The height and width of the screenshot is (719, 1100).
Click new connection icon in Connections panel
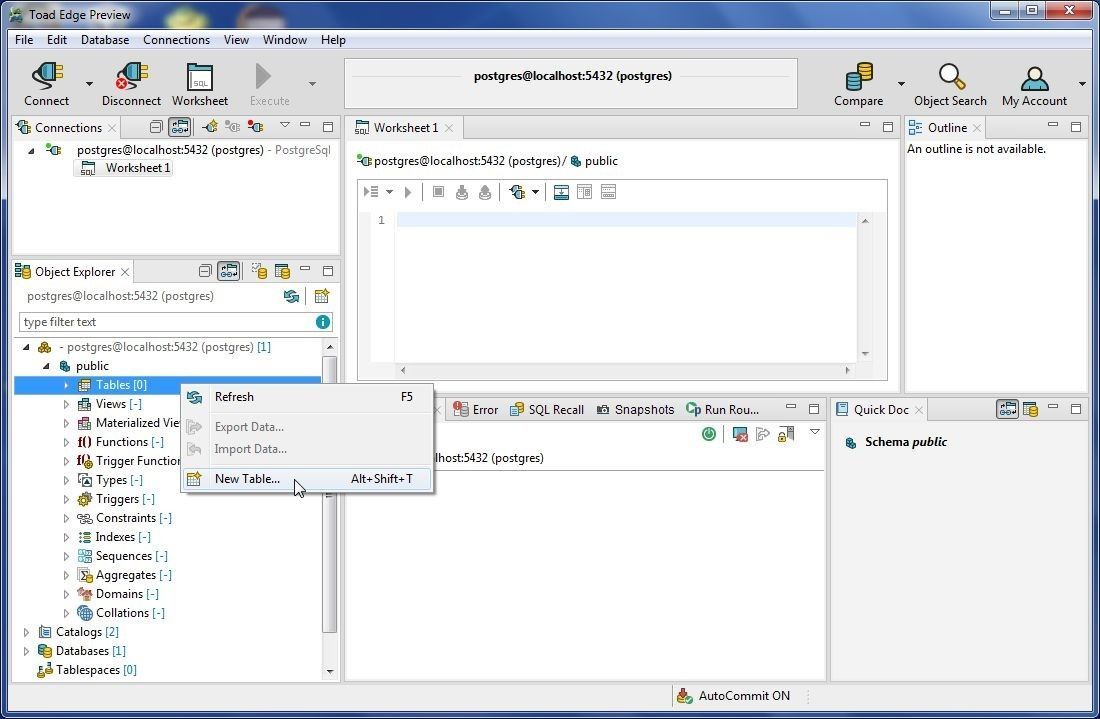tap(210, 127)
